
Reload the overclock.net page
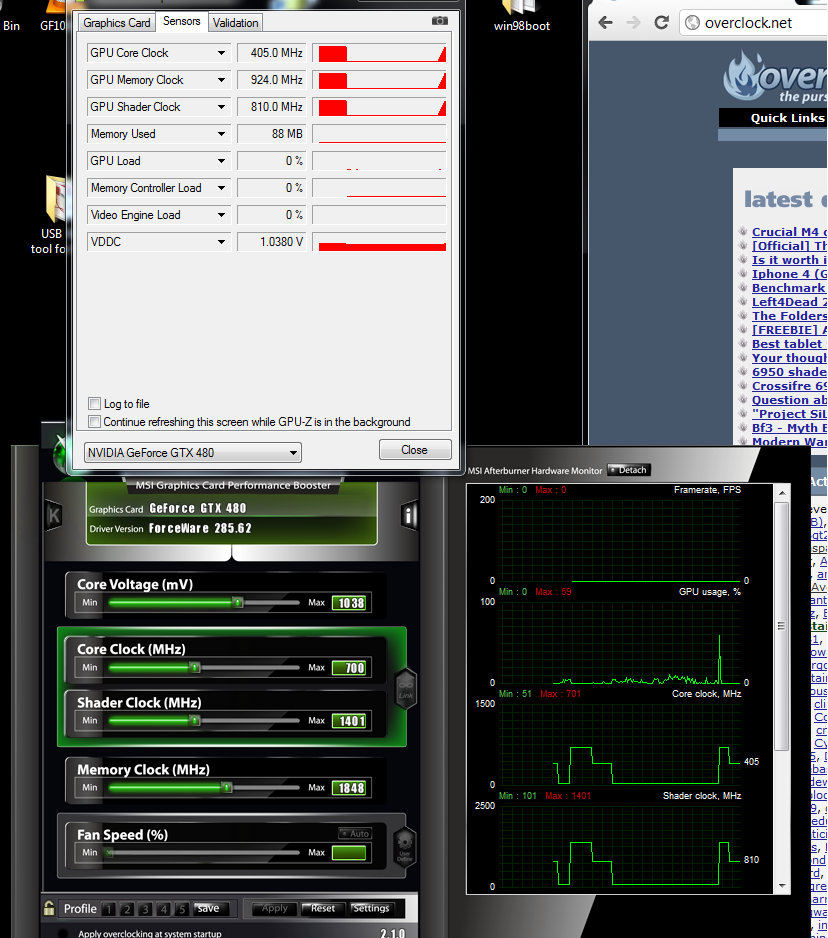click(661, 23)
